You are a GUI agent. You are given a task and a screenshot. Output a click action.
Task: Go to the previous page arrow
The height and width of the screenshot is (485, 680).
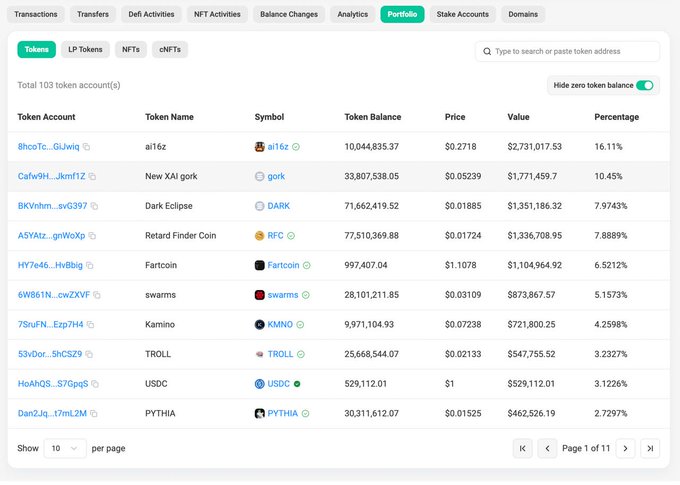[547, 448]
